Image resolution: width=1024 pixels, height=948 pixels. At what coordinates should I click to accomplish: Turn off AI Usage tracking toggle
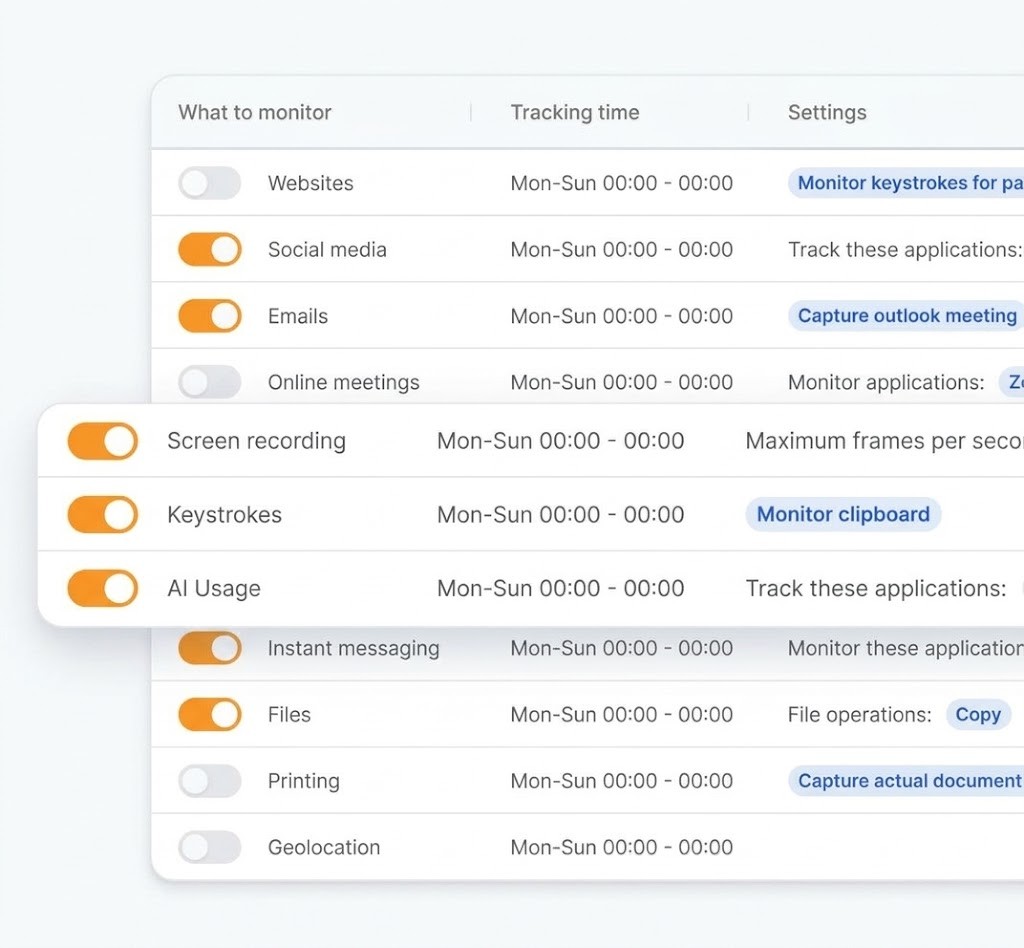pyautogui.click(x=103, y=588)
